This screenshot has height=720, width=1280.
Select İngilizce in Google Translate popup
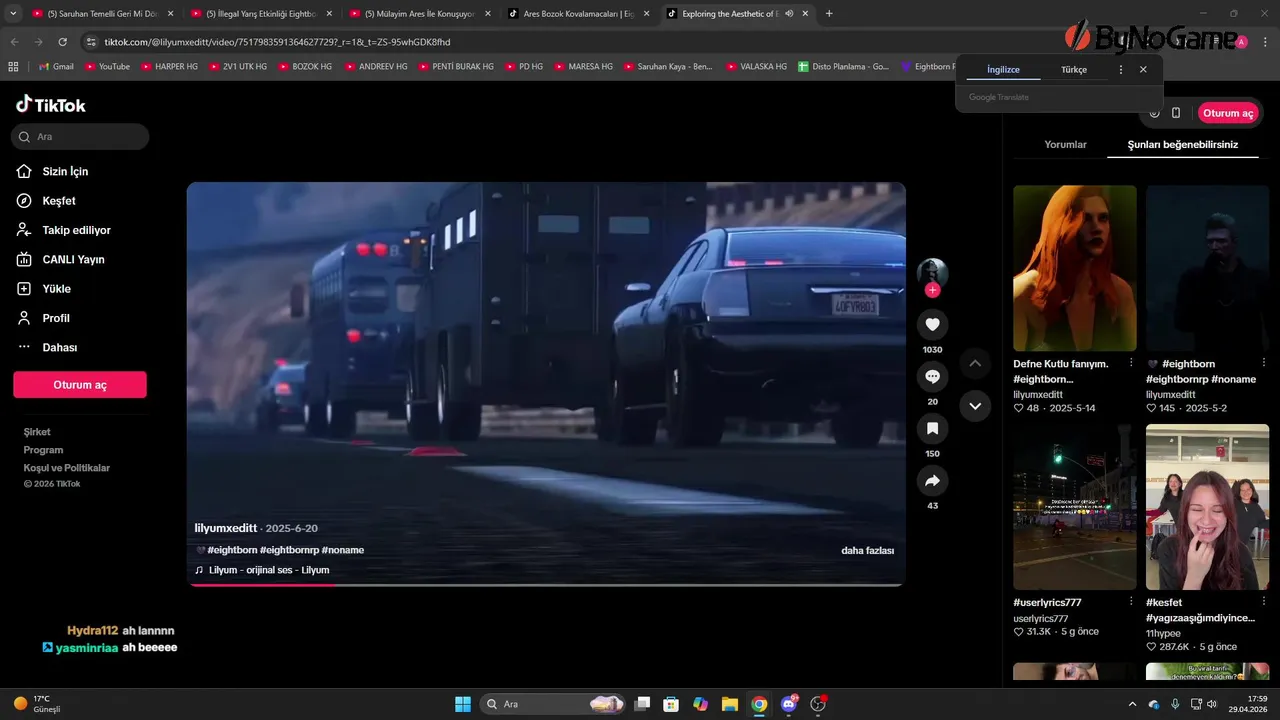(x=1003, y=70)
